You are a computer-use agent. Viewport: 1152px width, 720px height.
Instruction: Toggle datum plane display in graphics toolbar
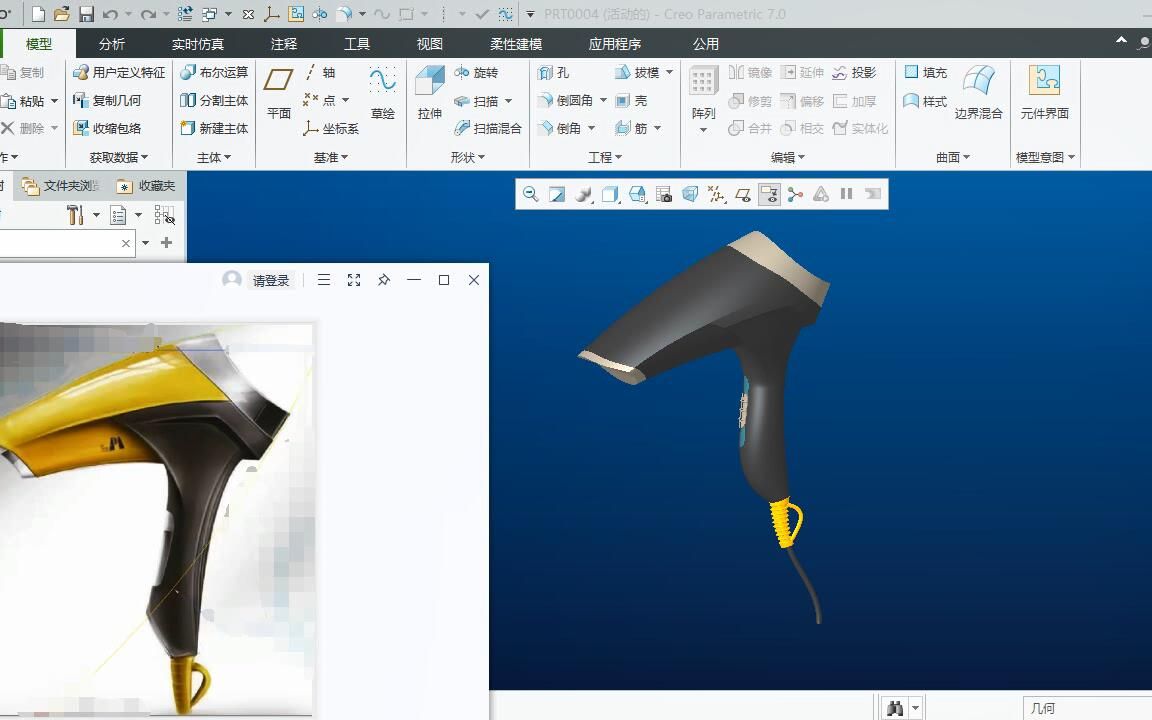point(742,194)
